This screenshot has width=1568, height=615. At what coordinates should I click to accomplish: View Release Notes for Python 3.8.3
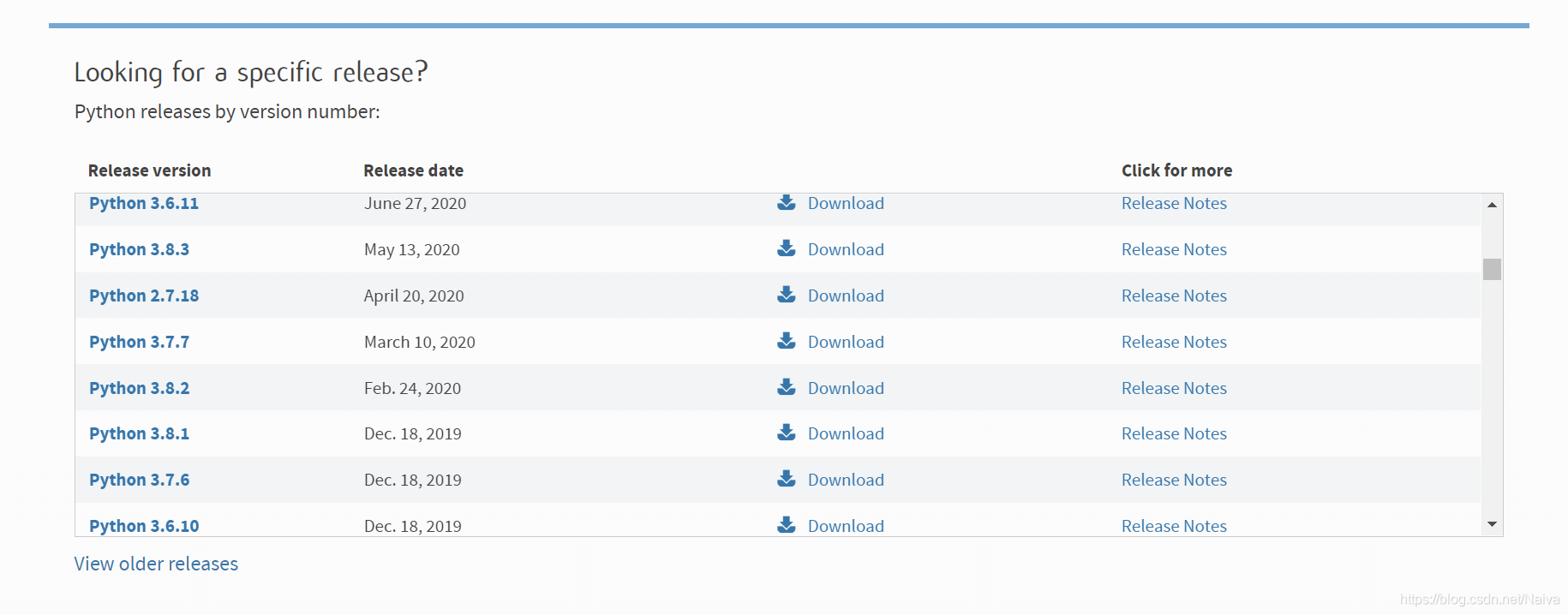pyautogui.click(x=1174, y=249)
